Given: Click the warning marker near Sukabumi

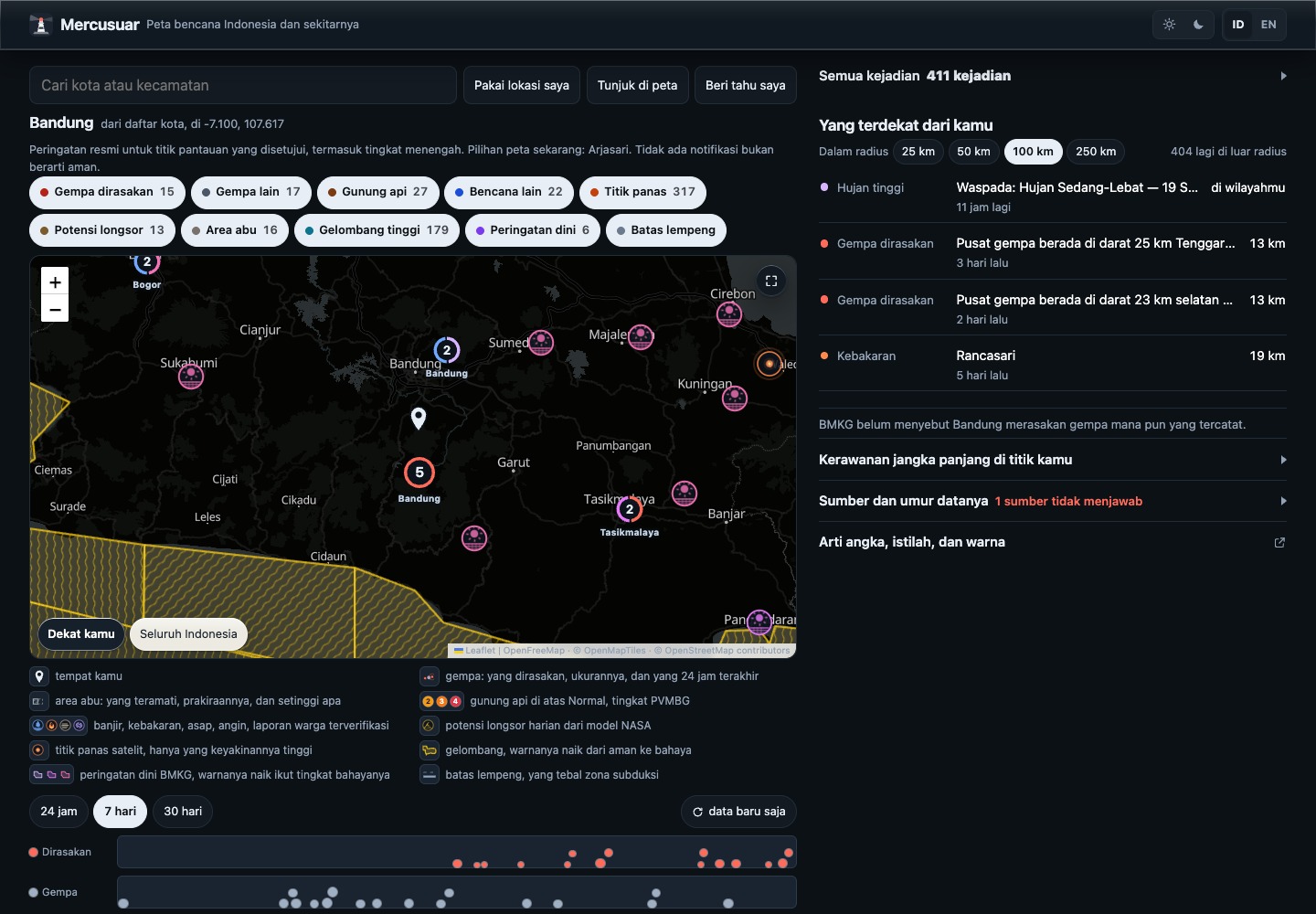Looking at the screenshot, I should (x=191, y=376).
